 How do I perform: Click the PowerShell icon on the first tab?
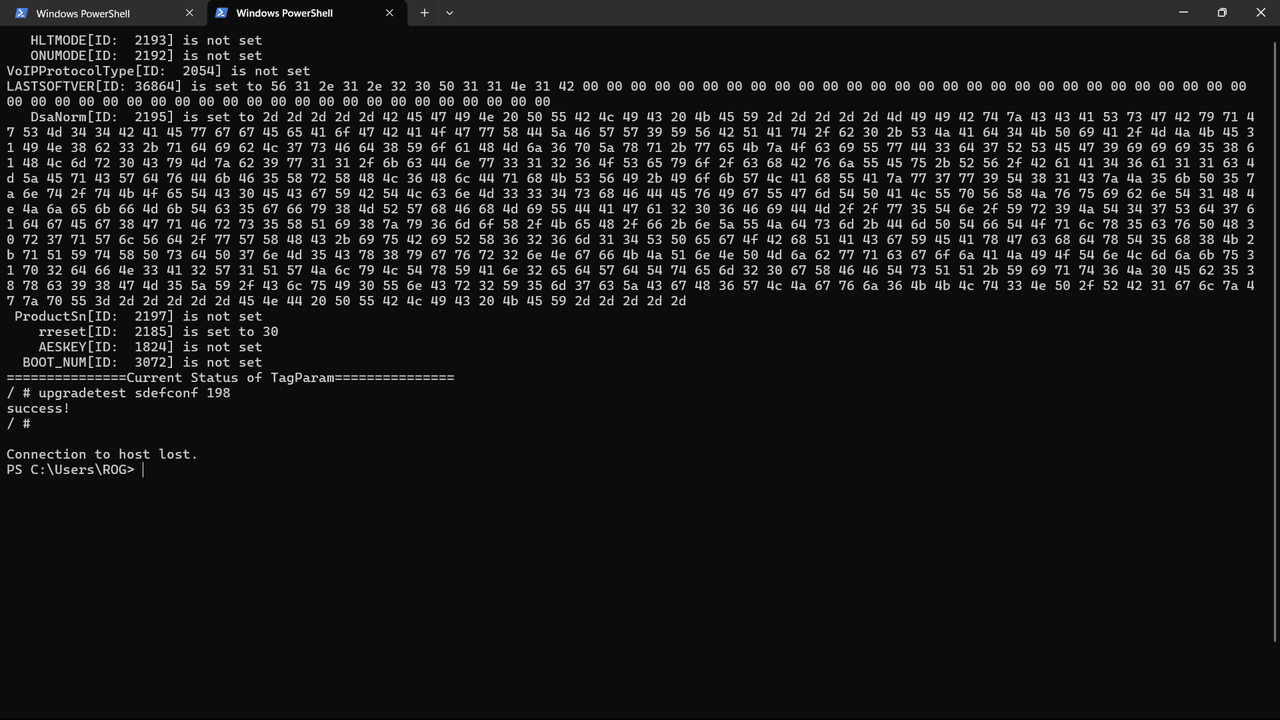(x=21, y=13)
